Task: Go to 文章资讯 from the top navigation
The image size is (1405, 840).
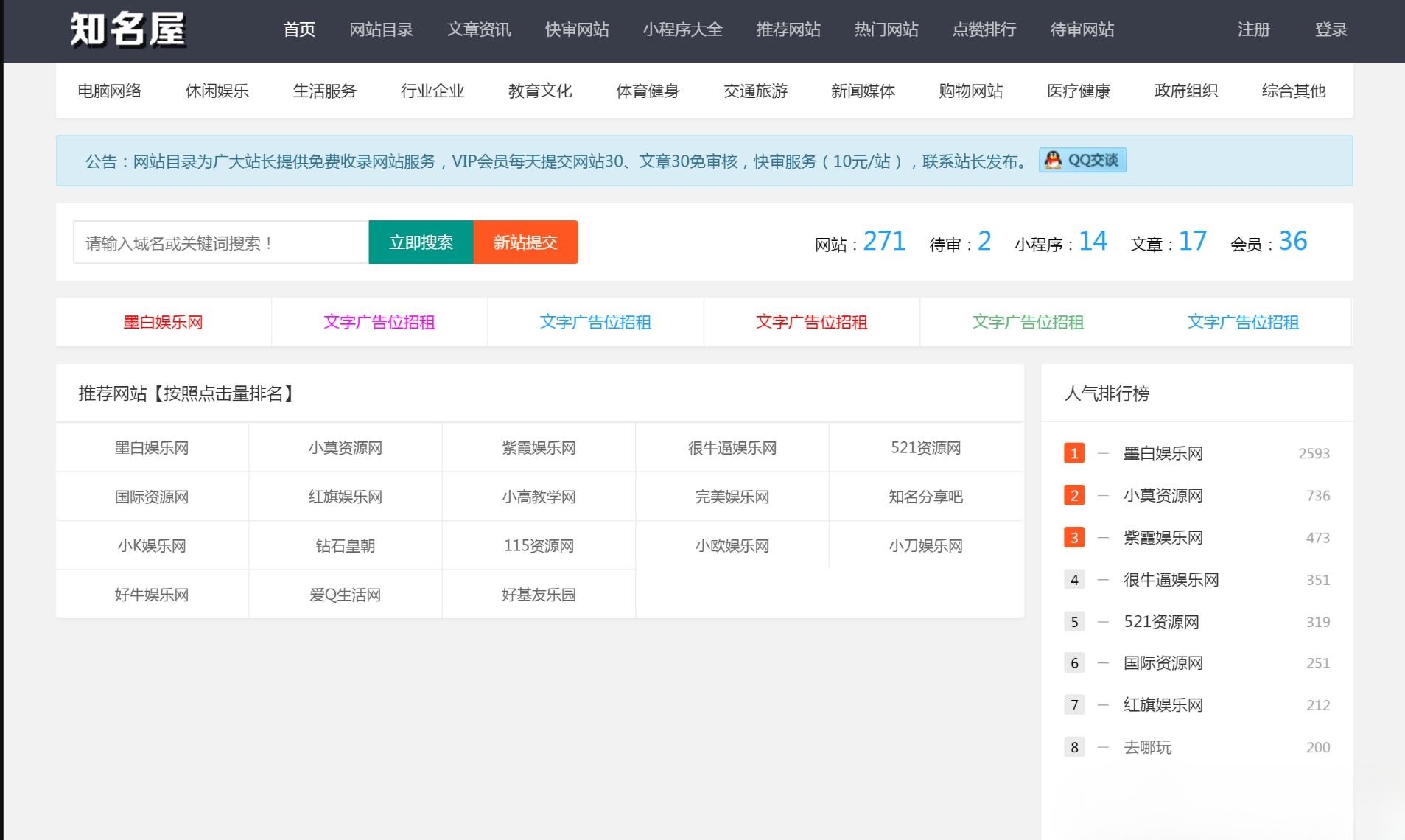Action: [478, 30]
